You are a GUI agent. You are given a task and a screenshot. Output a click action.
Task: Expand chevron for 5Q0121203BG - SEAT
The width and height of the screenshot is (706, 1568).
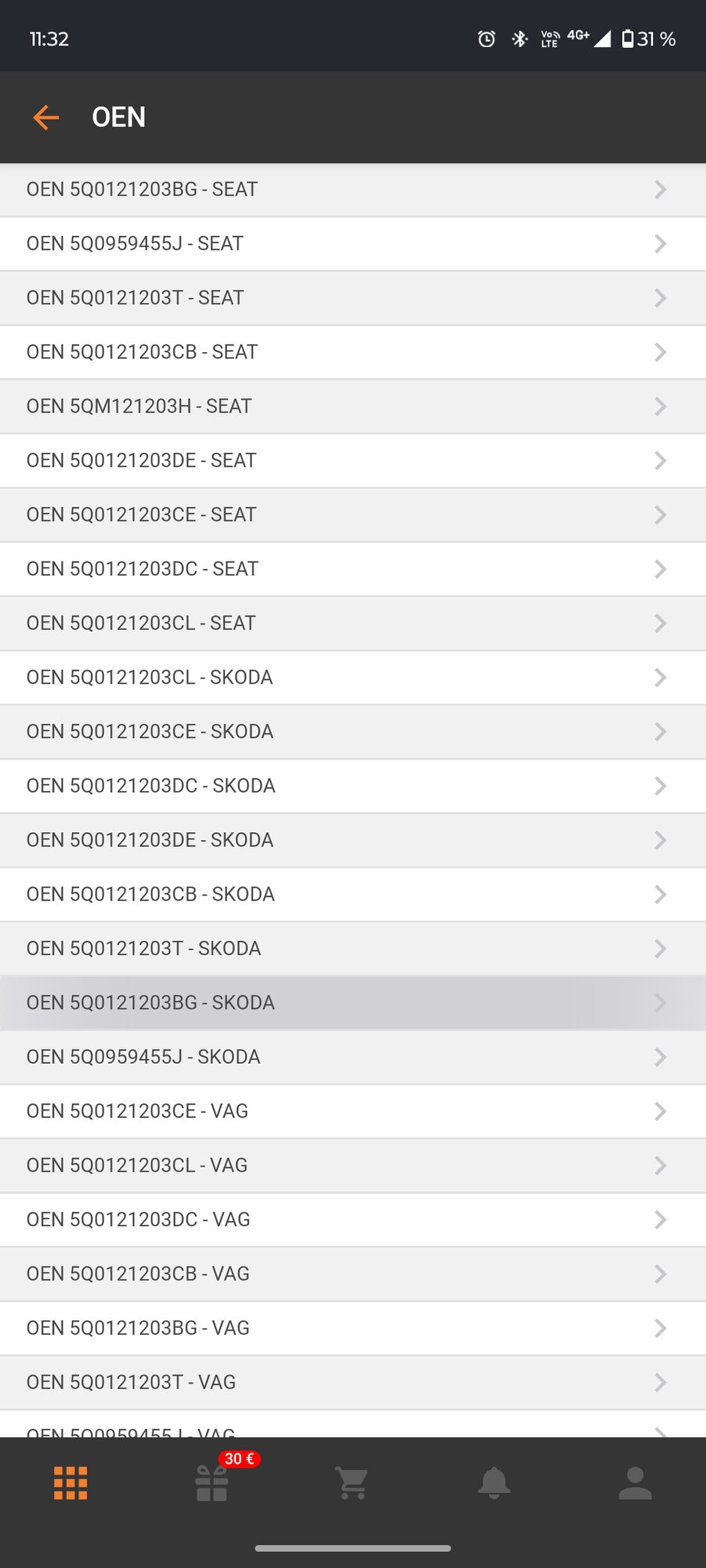(x=660, y=190)
